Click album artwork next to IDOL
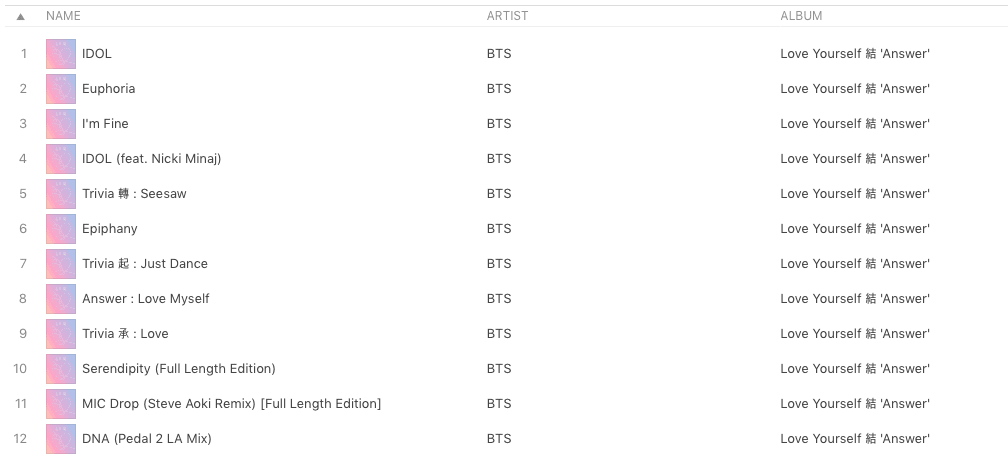The image size is (1008, 457). point(61,54)
